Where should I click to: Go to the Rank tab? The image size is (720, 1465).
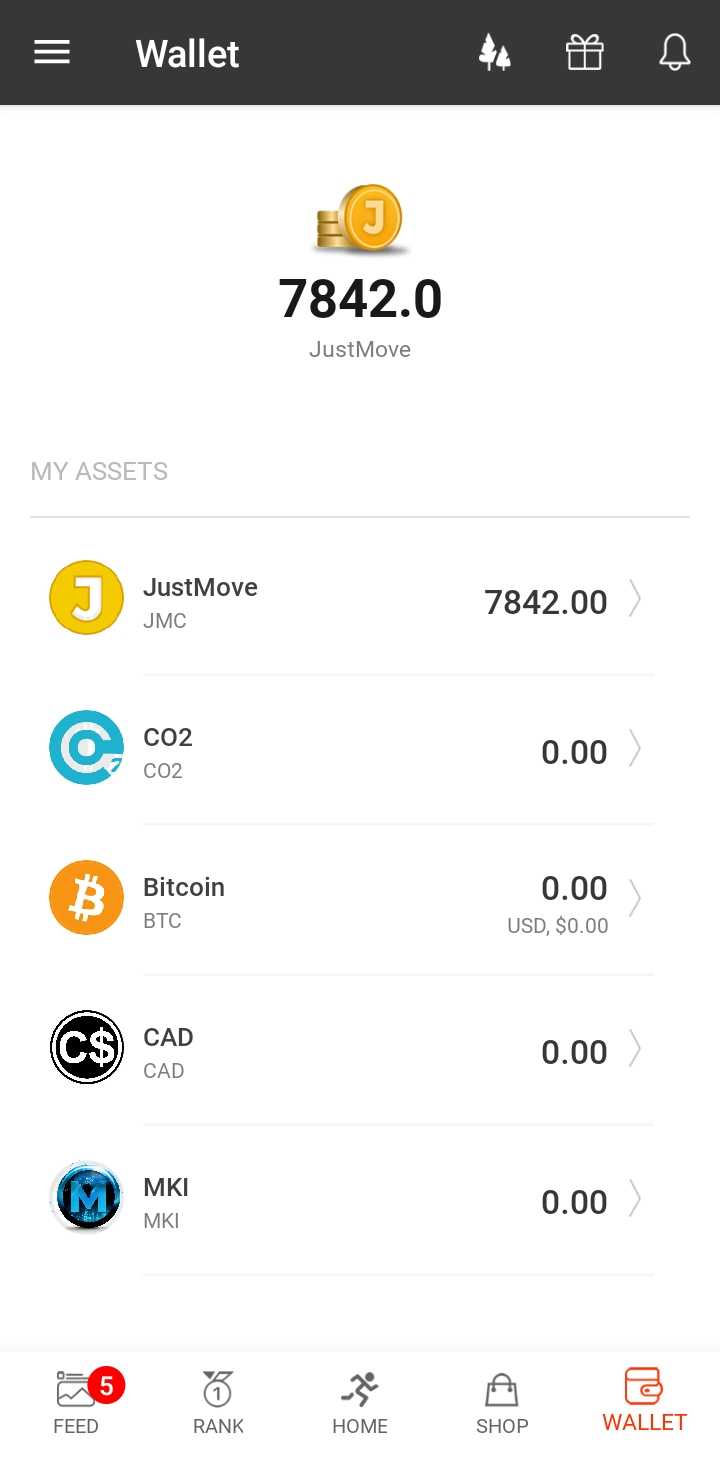tap(218, 1402)
